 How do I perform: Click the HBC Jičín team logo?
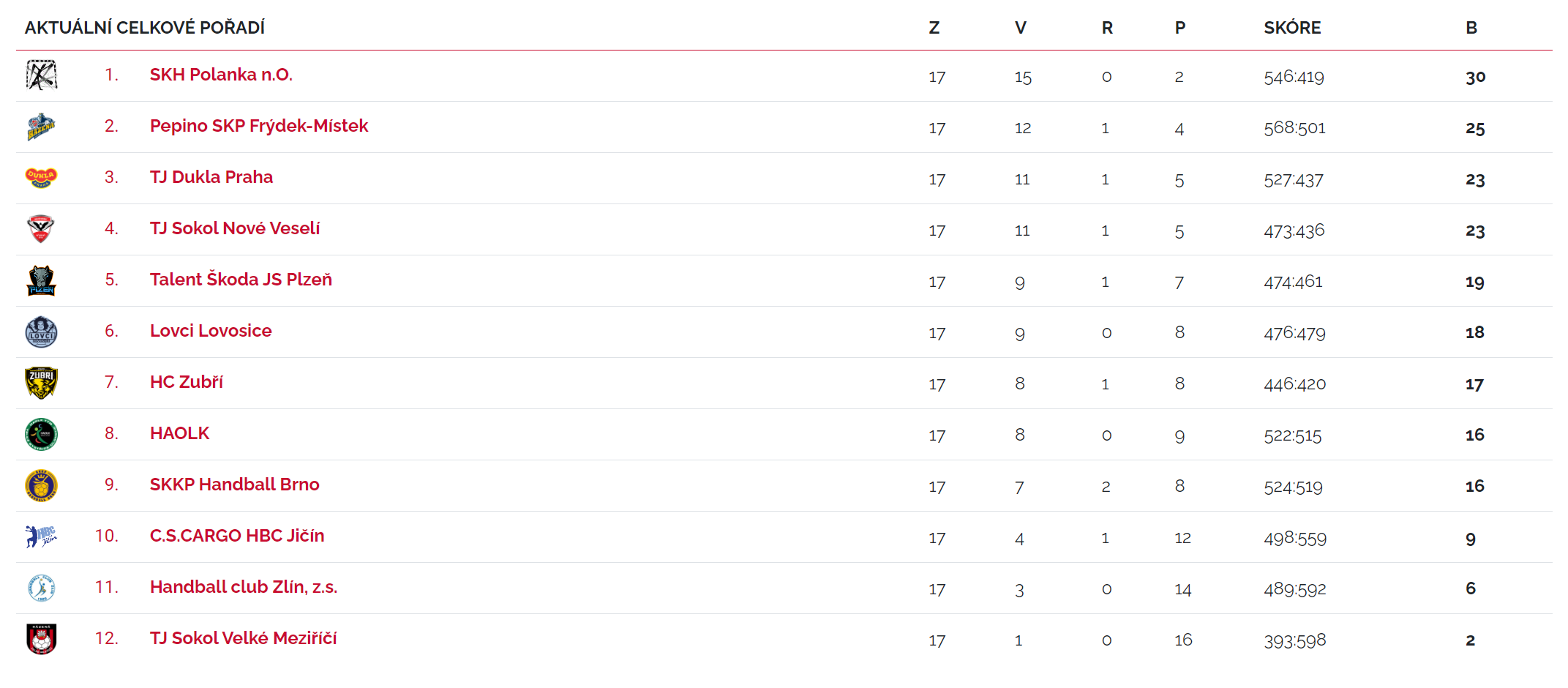[42, 536]
